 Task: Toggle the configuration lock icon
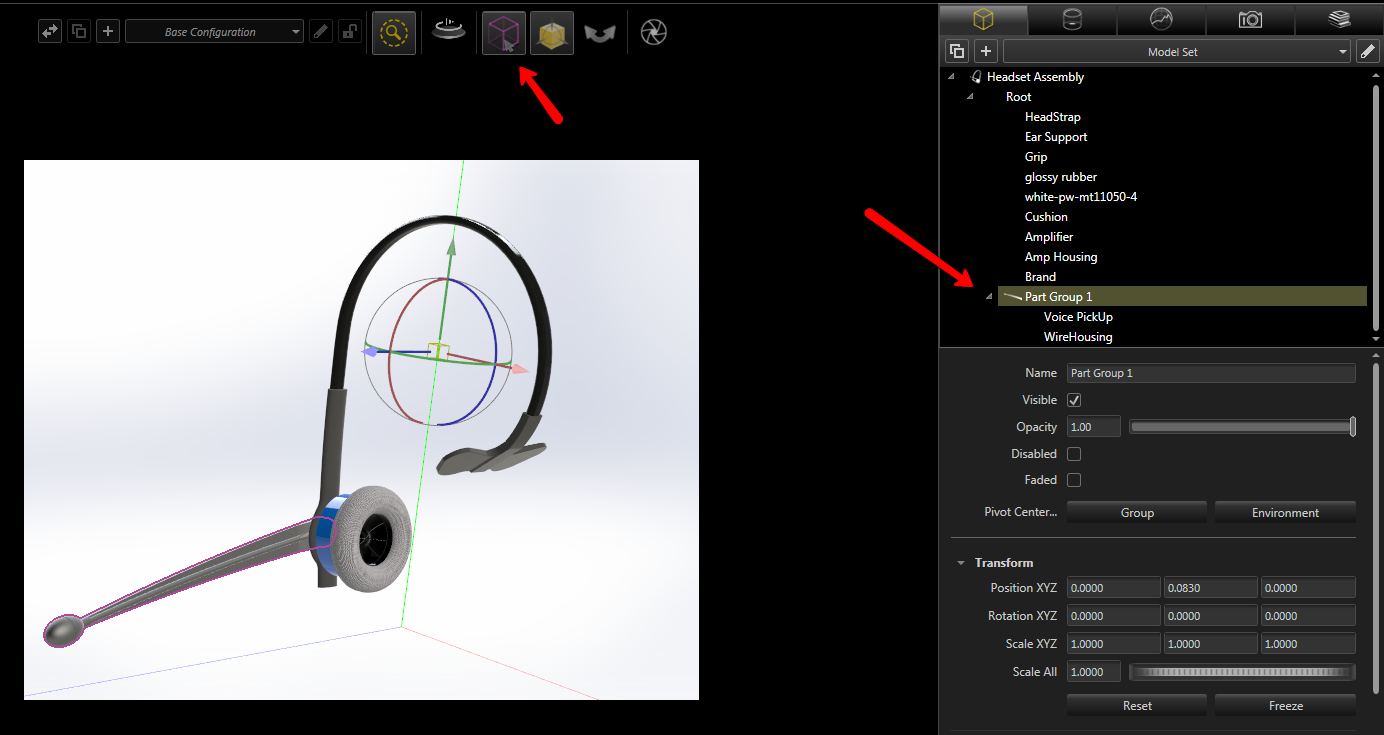(350, 32)
